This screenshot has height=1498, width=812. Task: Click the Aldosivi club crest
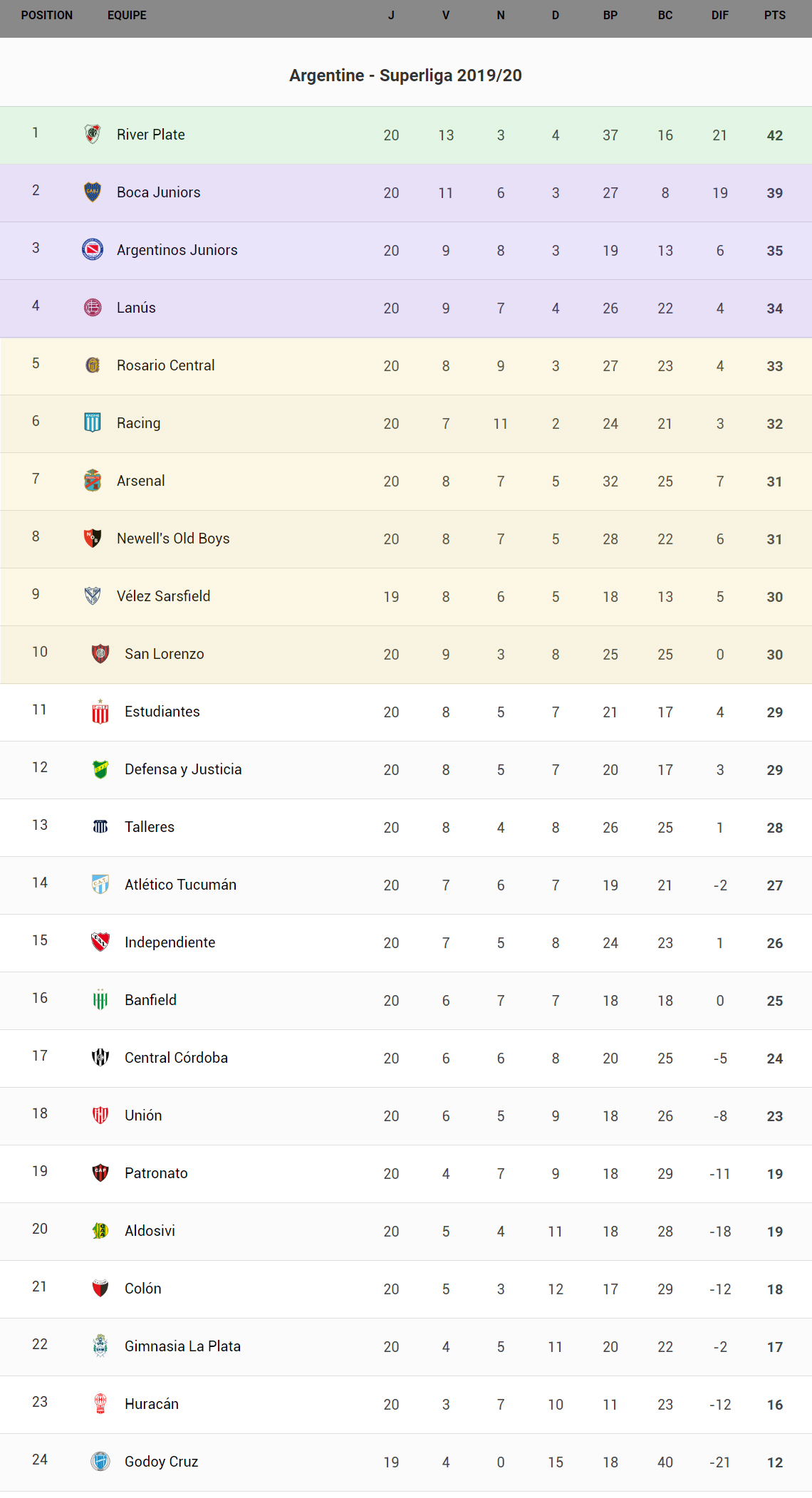pyautogui.click(x=100, y=1230)
